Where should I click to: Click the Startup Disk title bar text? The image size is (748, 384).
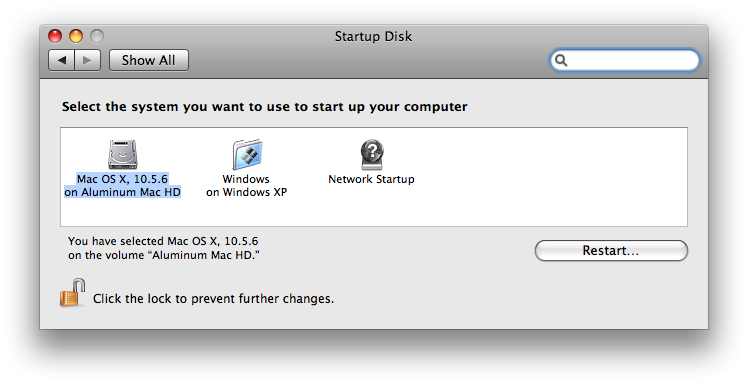[374, 36]
